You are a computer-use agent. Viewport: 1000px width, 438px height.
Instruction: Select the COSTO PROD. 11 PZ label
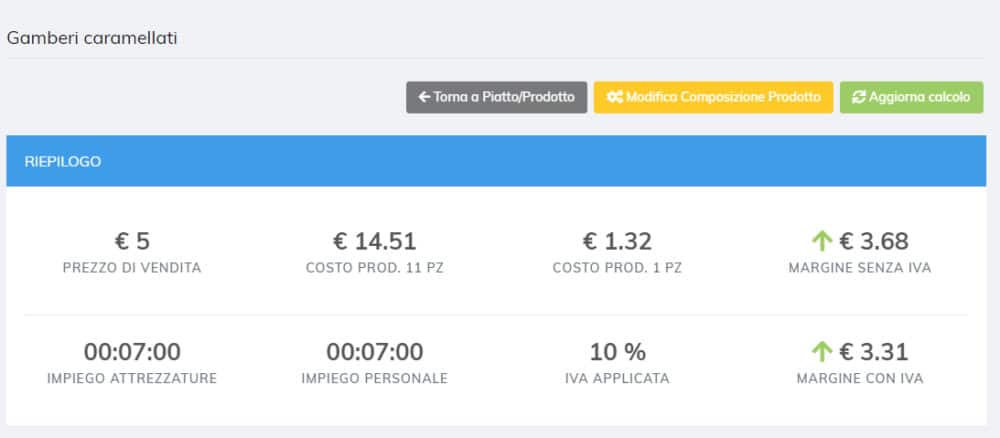374,268
